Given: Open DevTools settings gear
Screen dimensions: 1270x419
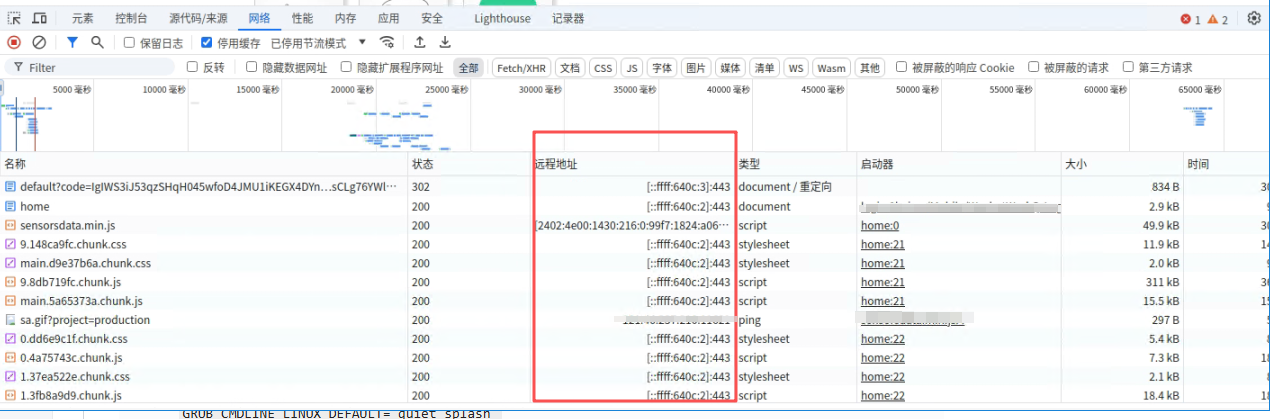Looking at the screenshot, I should pos(1254,18).
